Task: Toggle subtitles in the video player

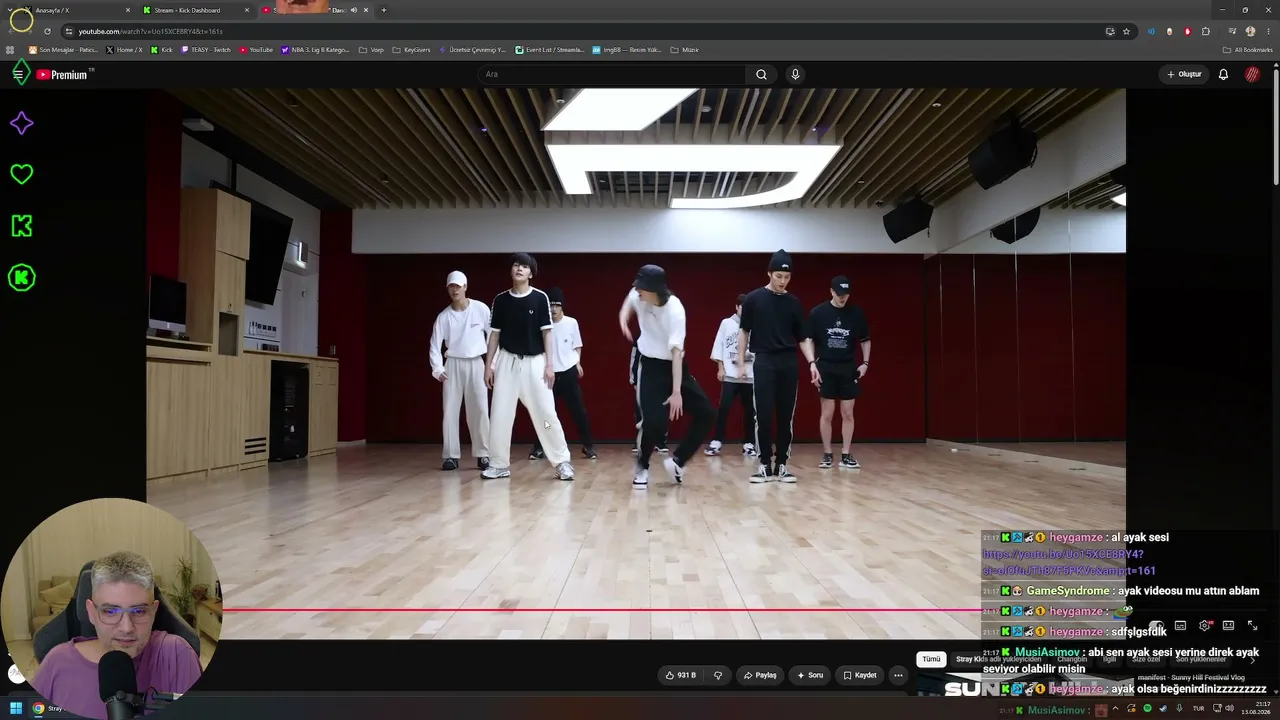Action: pos(1180,626)
